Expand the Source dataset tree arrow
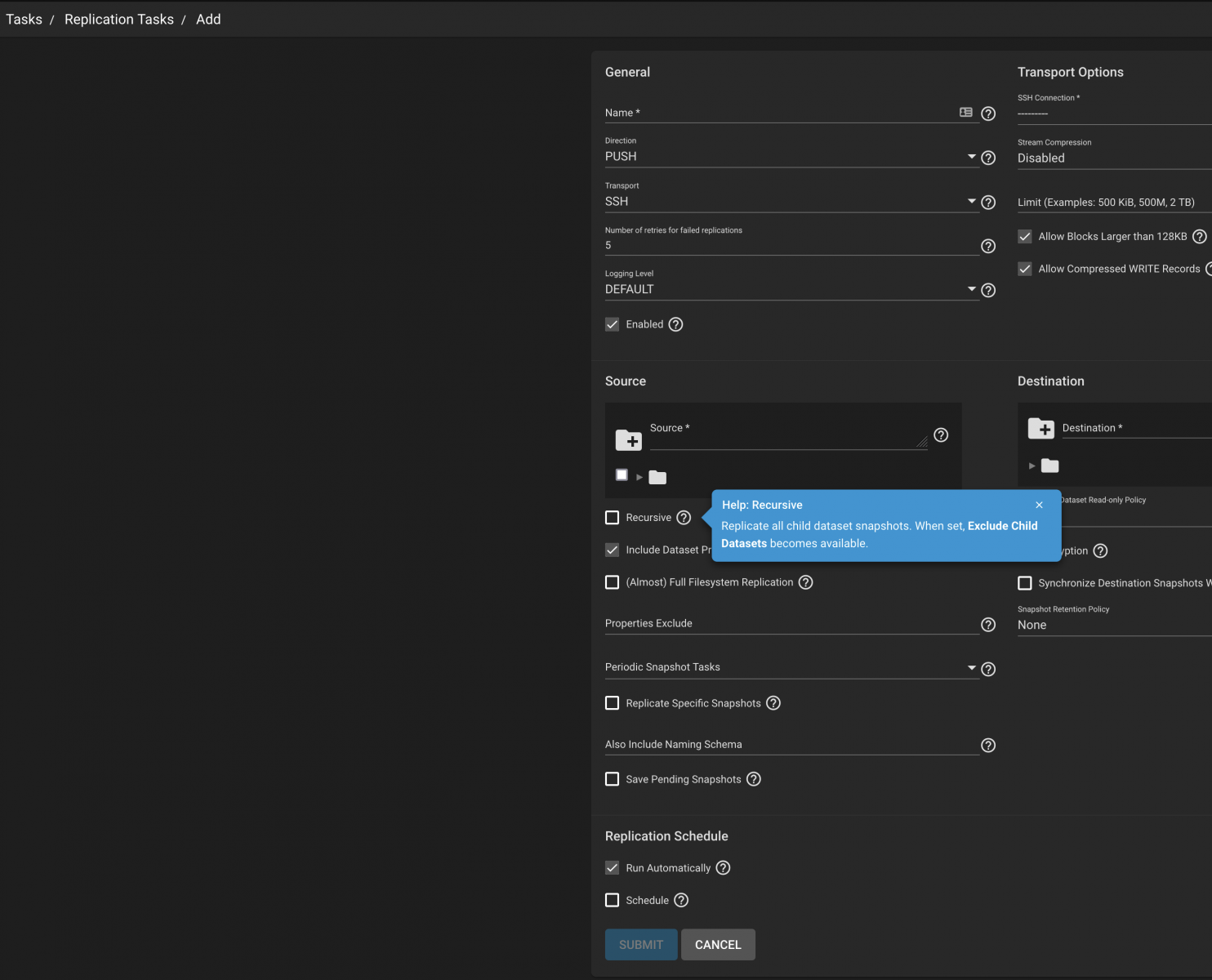This screenshot has height=980, width=1212. pyautogui.click(x=639, y=477)
